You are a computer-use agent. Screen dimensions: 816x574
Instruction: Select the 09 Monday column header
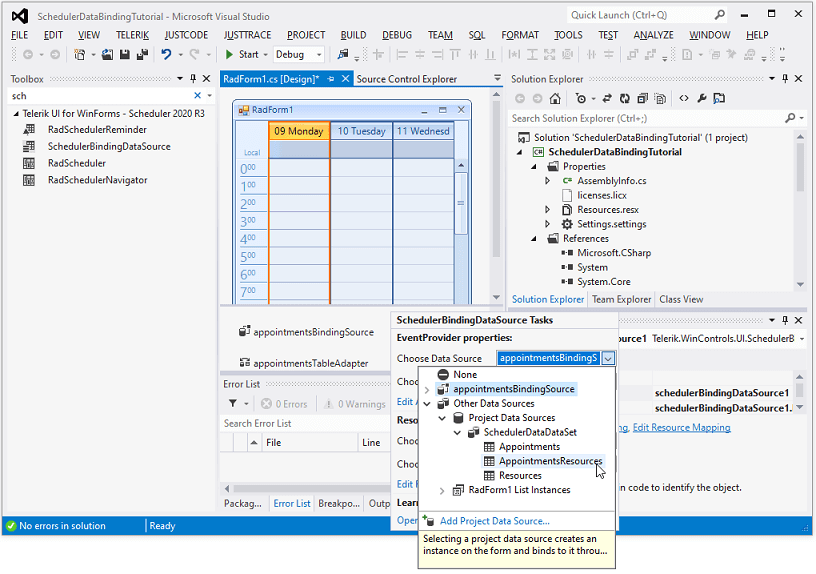[x=299, y=131]
